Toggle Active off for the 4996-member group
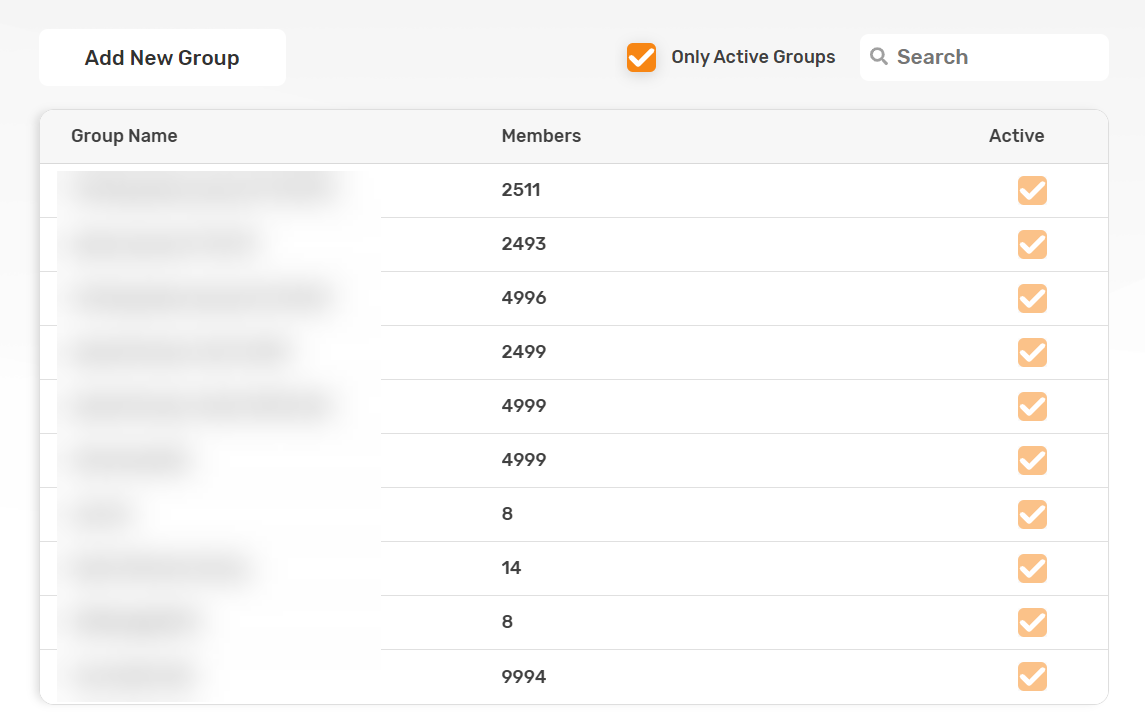The width and height of the screenshot is (1145, 725). [1032, 298]
